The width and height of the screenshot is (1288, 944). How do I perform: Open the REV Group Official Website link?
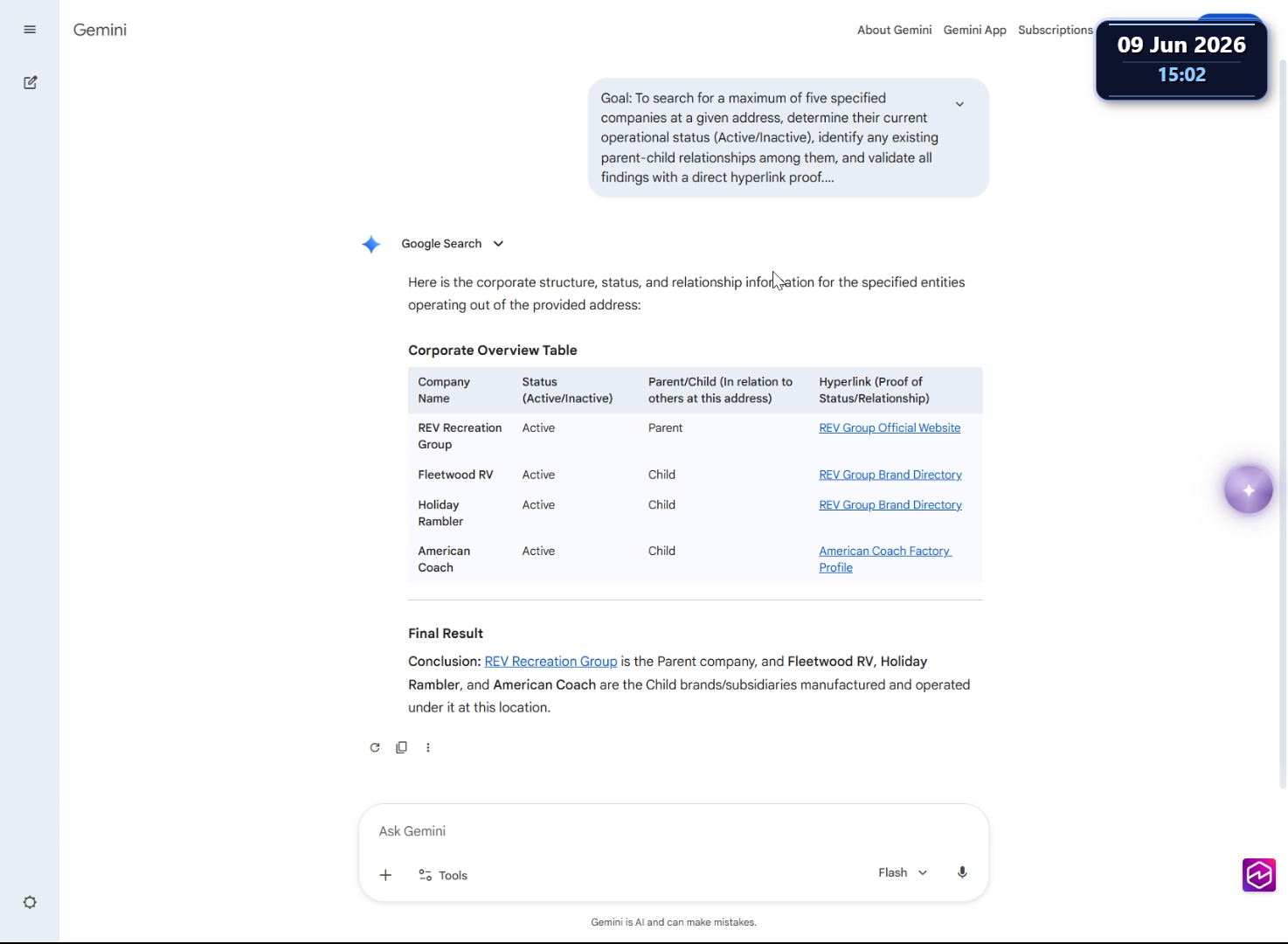tap(890, 428)
